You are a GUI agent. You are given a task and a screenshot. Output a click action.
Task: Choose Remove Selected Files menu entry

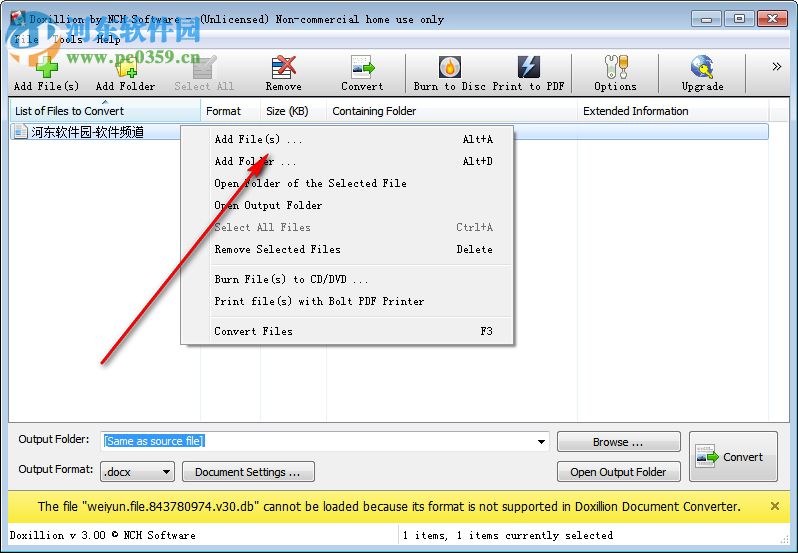(x=347, y=249)
